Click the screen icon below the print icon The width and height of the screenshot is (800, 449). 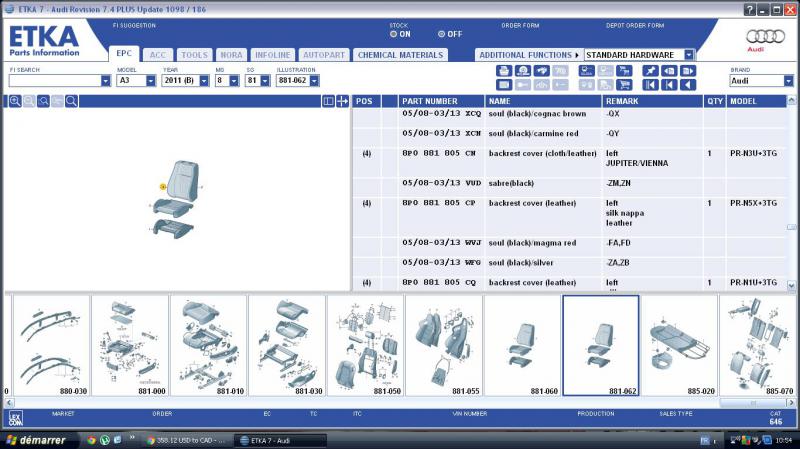click(504, 85)
